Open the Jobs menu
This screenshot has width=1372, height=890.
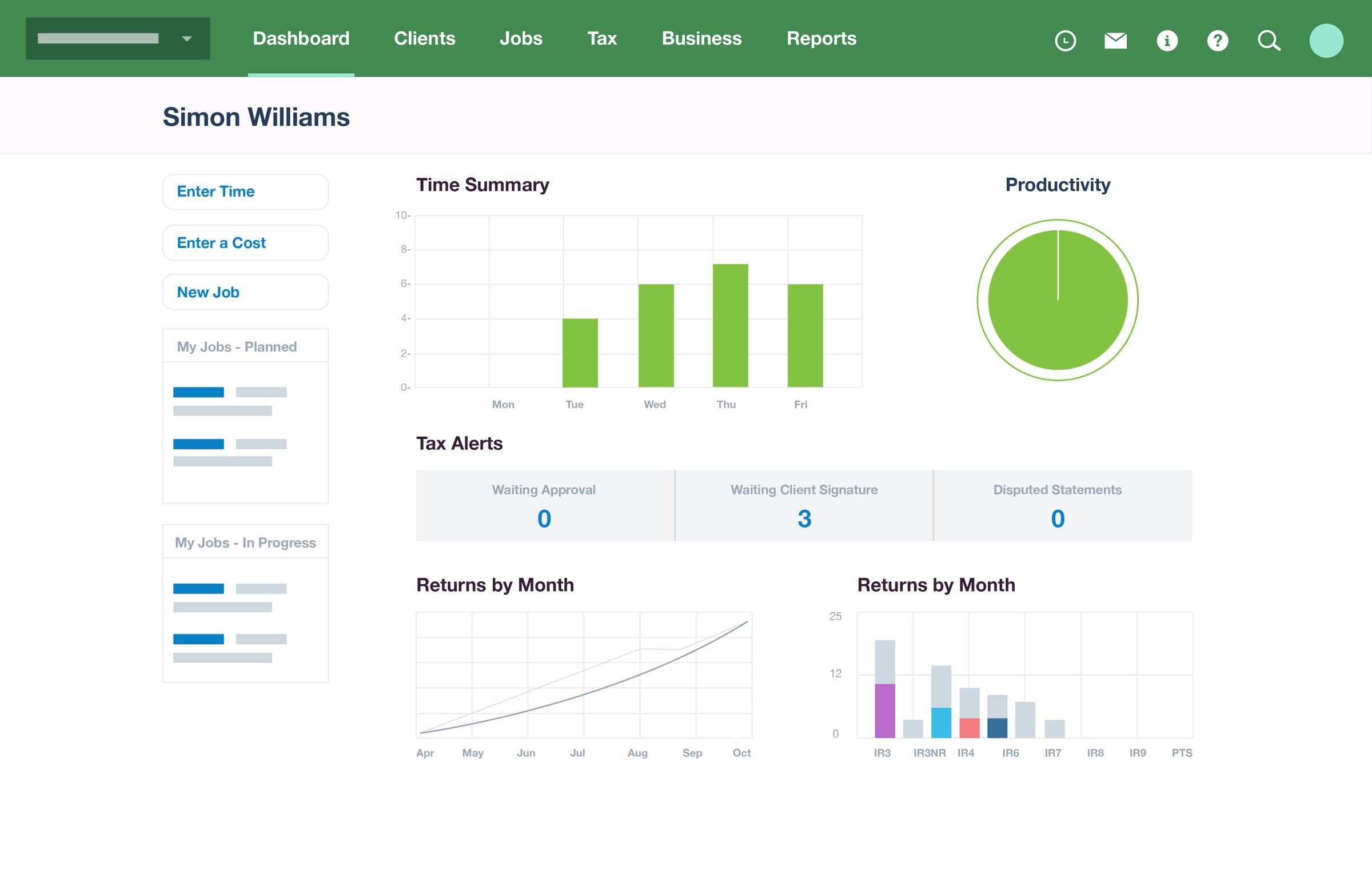click(521, 39)
